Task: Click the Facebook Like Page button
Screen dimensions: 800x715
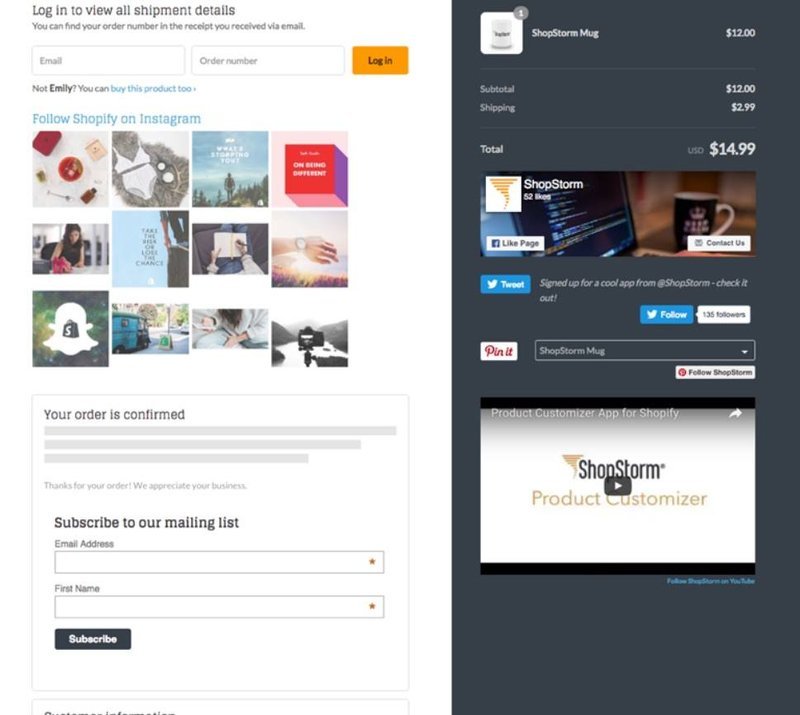Action: [x=515, y=243]
